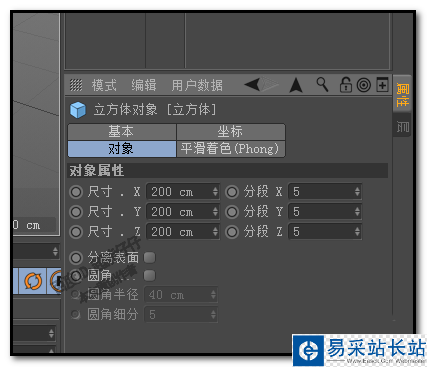Click the 分段 Y stepper arrows
427x367 pixels.
pos(357,212)
